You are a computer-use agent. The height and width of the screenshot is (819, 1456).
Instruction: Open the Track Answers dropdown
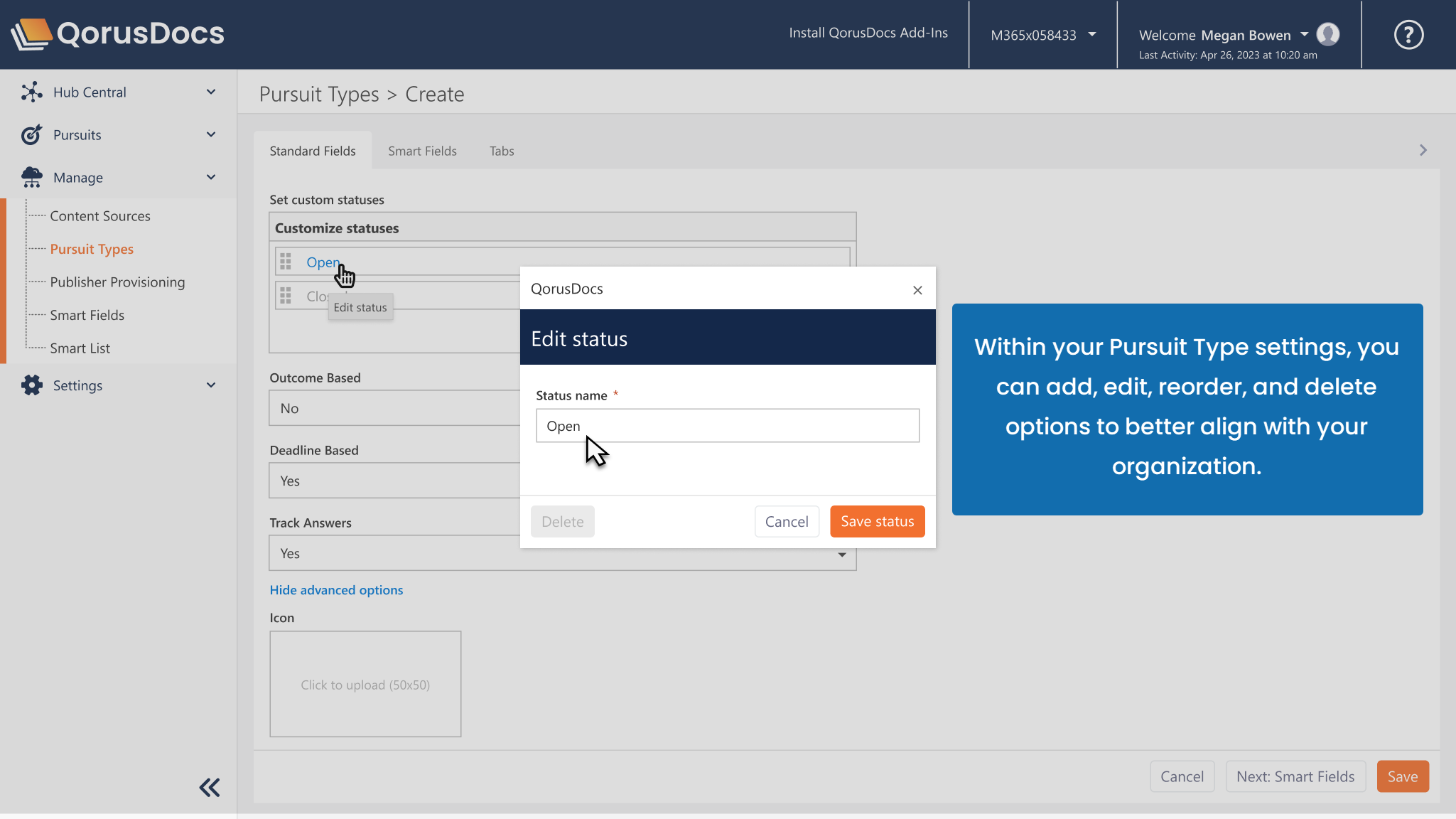(562, 553)
